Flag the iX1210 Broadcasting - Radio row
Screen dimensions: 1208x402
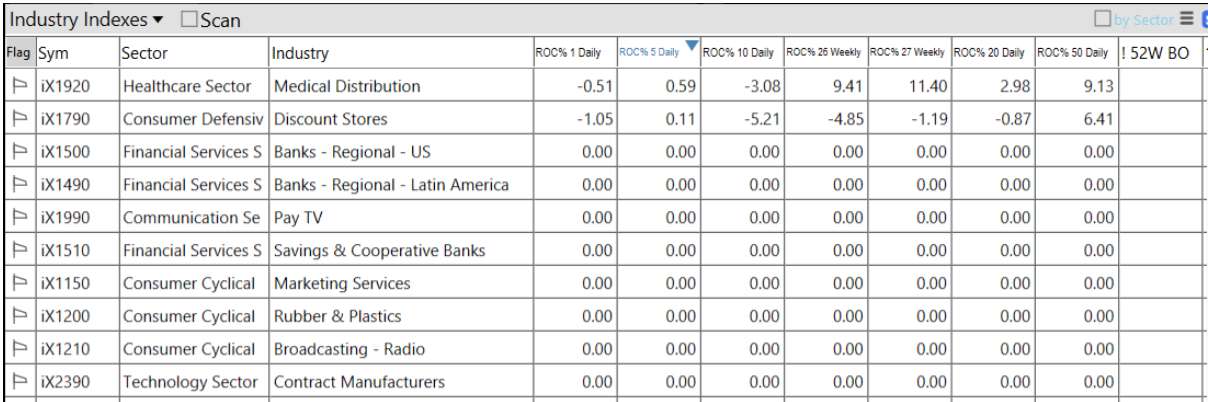19,349
